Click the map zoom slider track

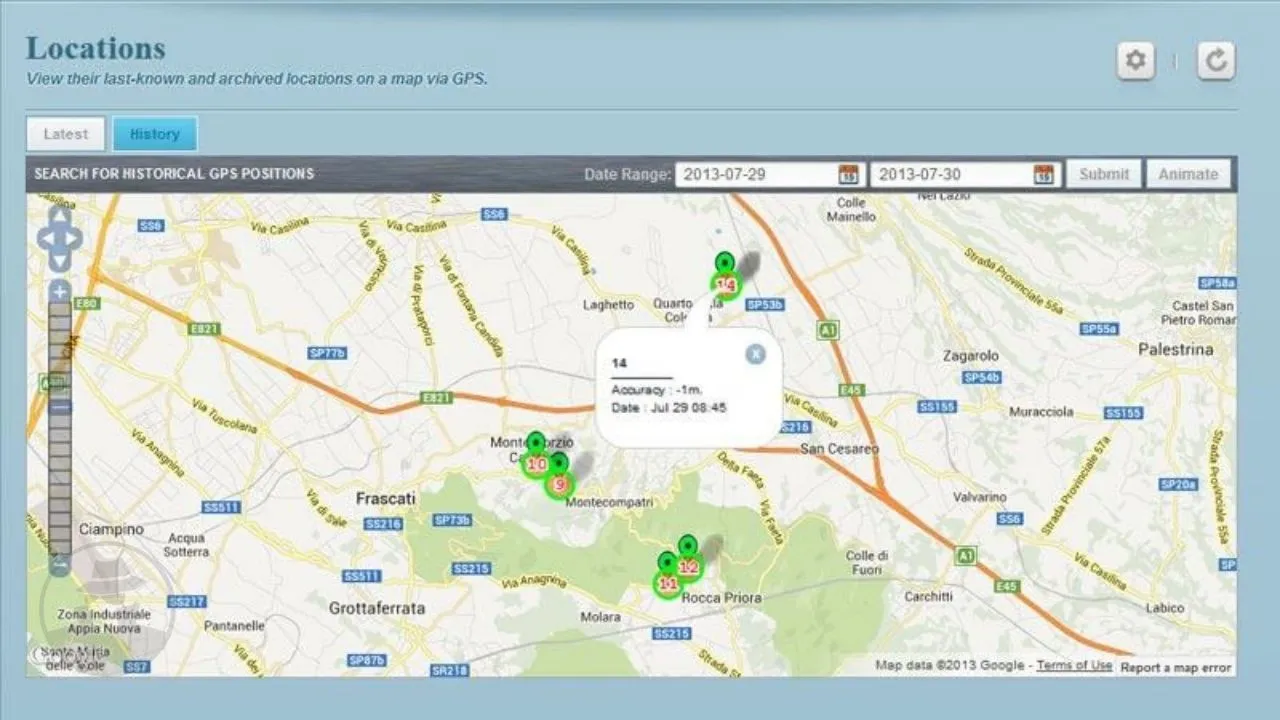(x=60, y=428)
